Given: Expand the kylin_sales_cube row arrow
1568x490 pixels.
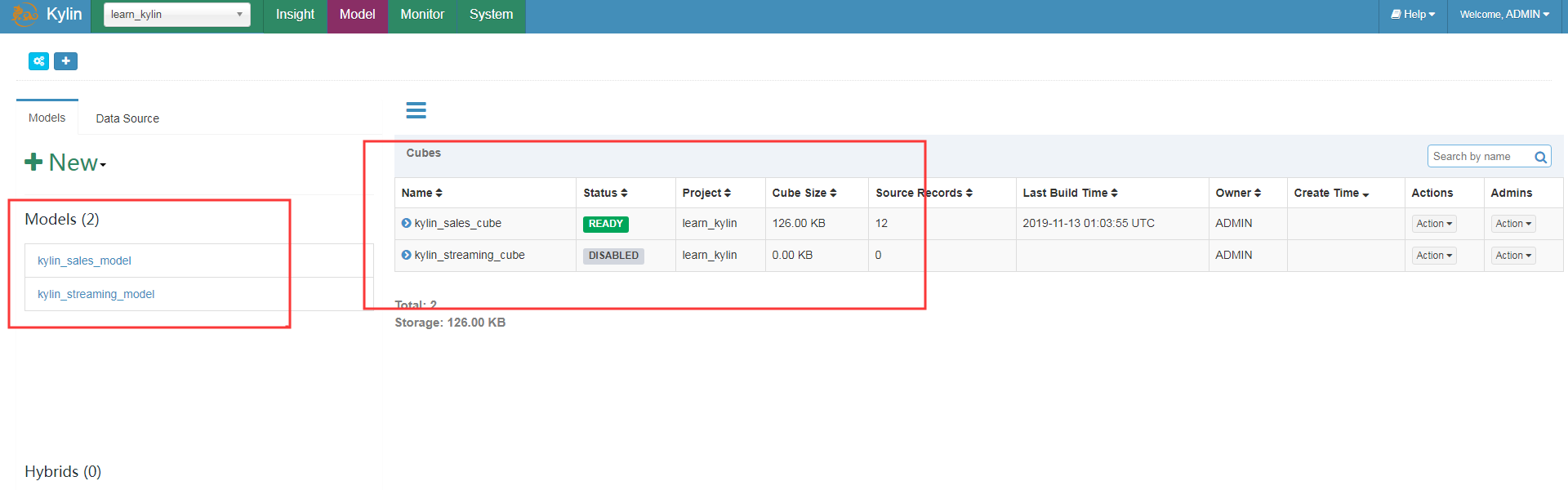Looking at the screenshot, I should pyautogui.click(x=406, y=223).
